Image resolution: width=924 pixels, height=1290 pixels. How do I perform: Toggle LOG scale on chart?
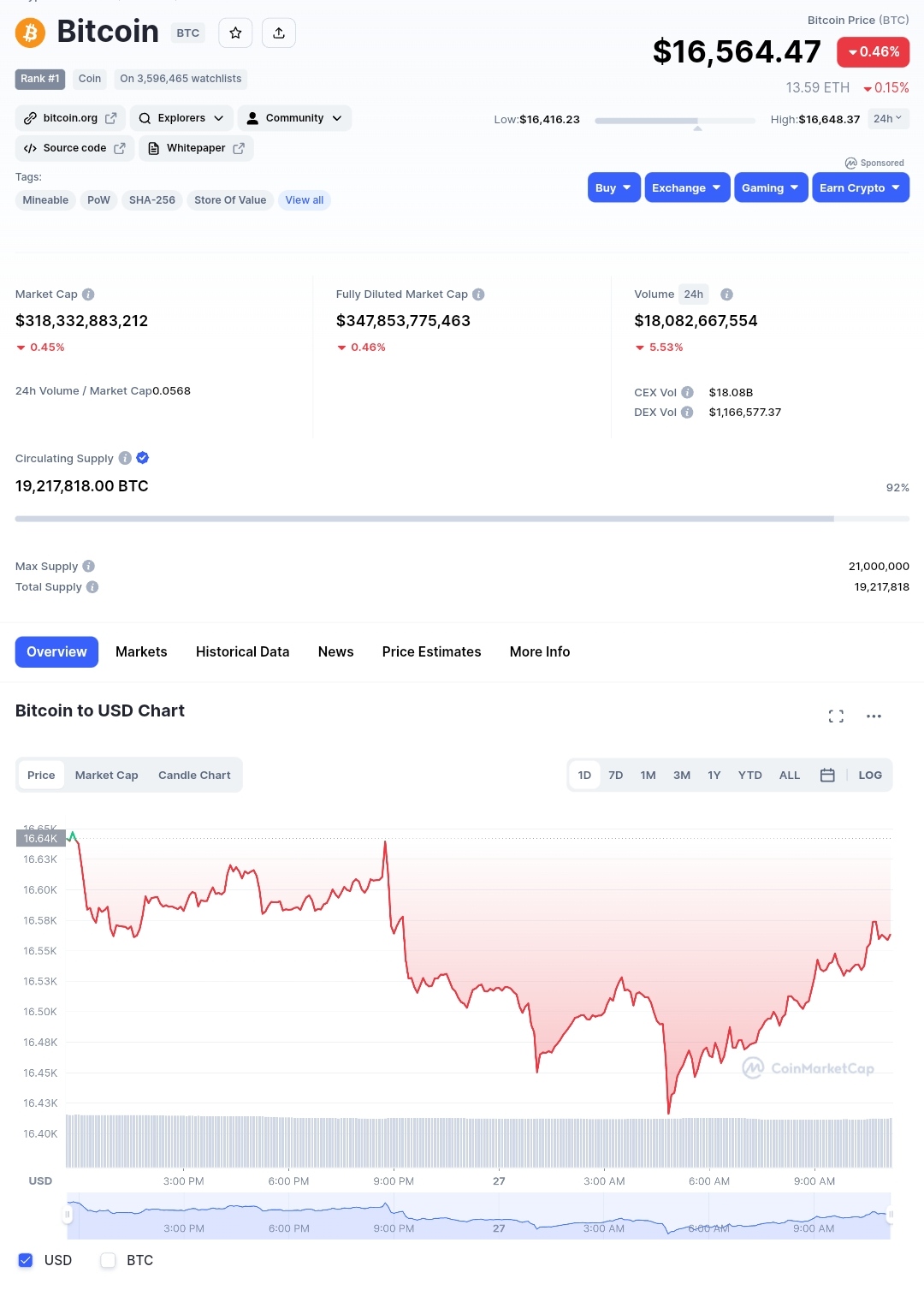(x=870, y=776)
